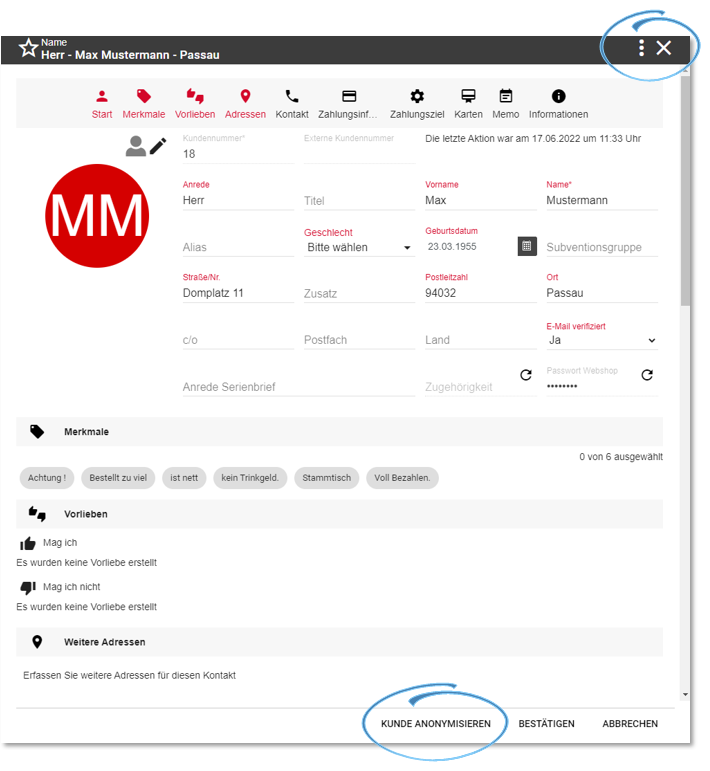The image size is (710, 771).
Task: Click the '0 von 6 ausgewählt' text
Action: tap(621, 456)
